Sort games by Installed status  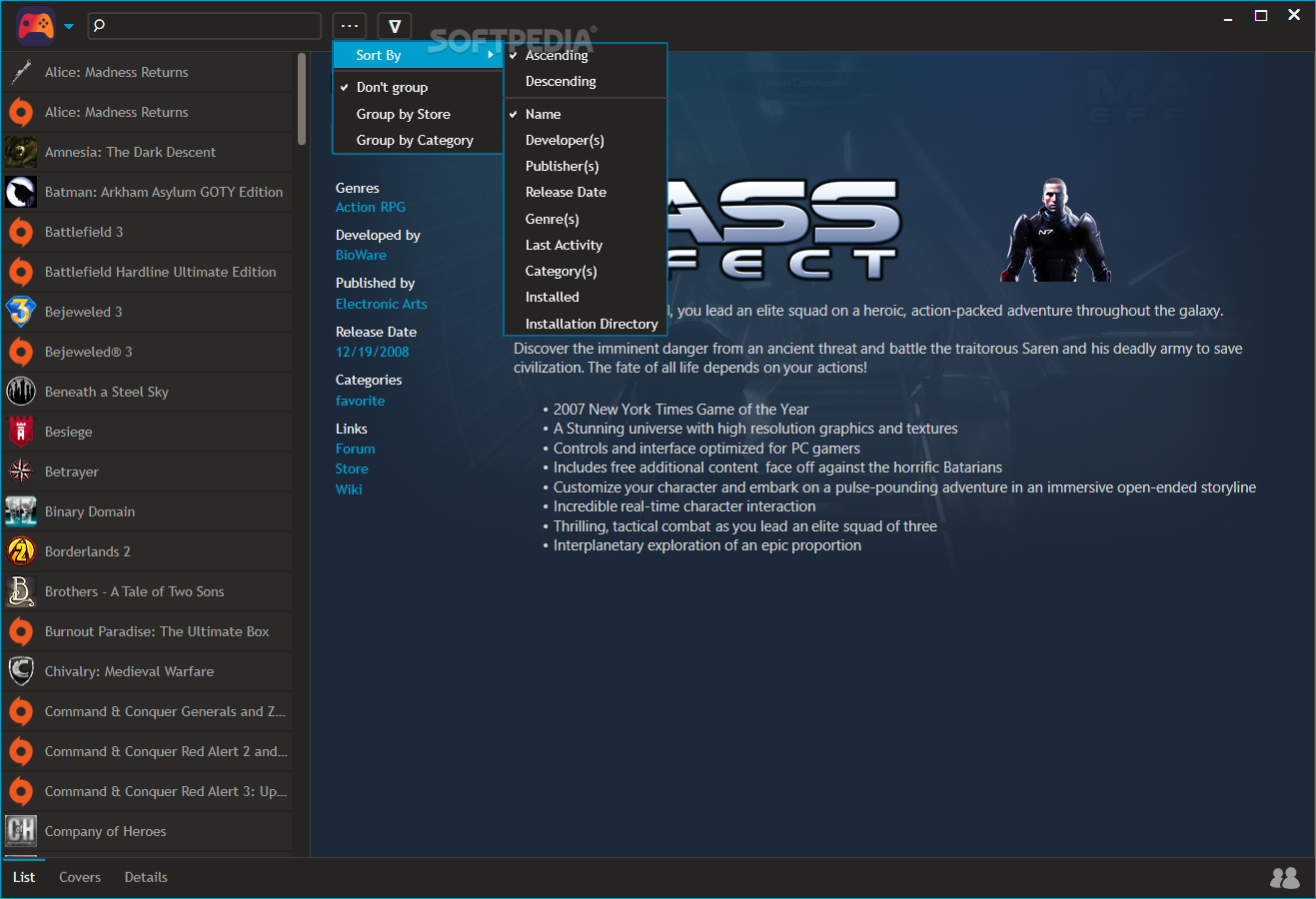coord(586,297)
